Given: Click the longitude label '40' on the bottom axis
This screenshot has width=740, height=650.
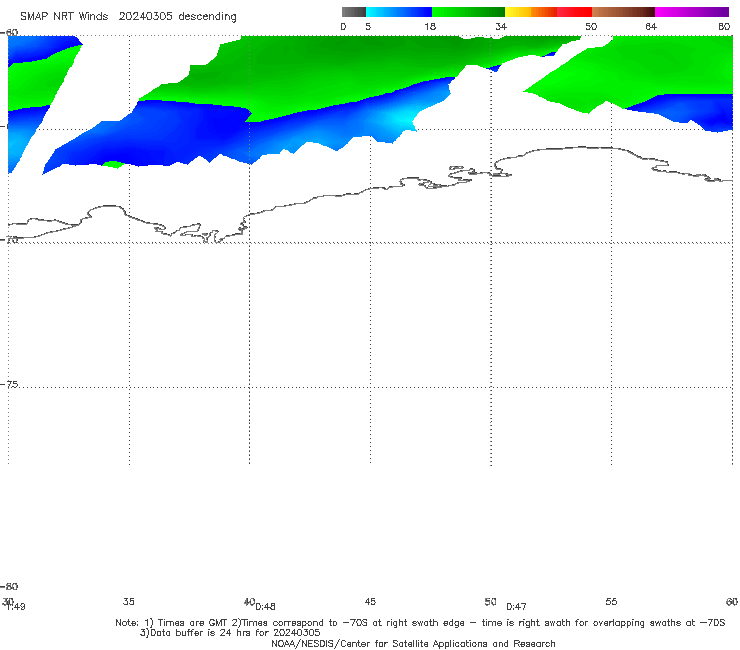Looking at the screenshot, I should [x=249, y=601].
